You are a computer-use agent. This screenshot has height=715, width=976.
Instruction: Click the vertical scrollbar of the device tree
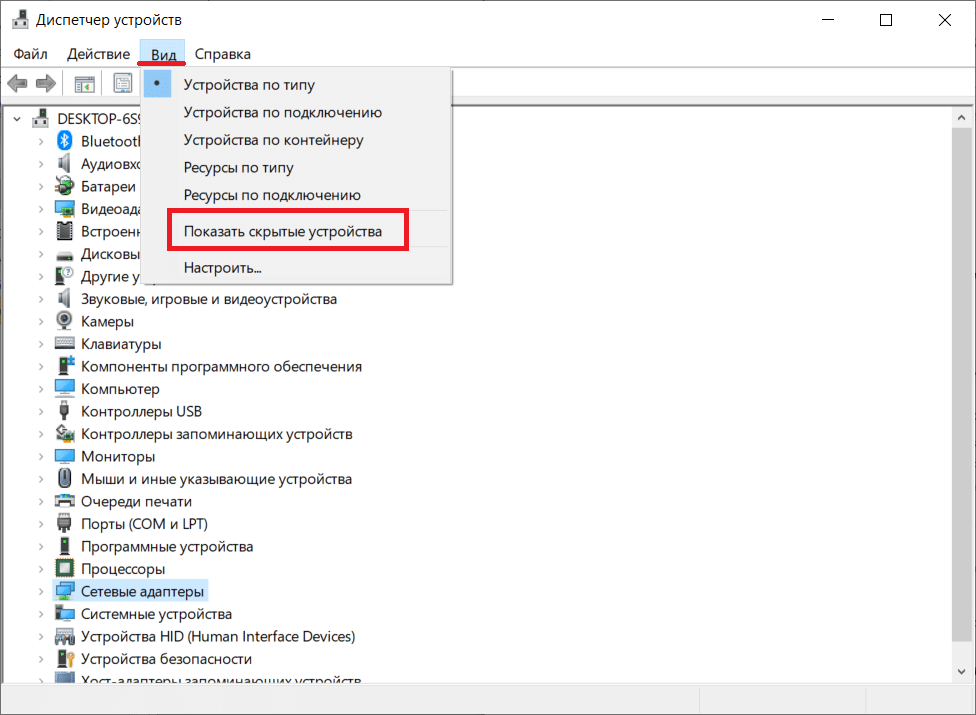click(962, 400)
